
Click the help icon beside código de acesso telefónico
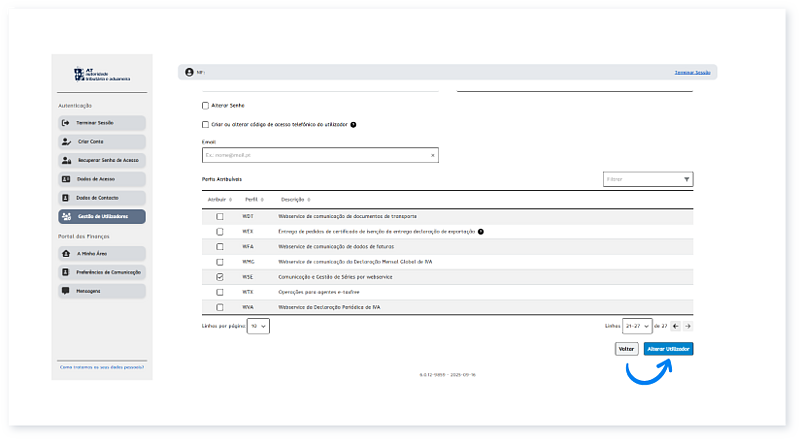click(x=353, y=125)
